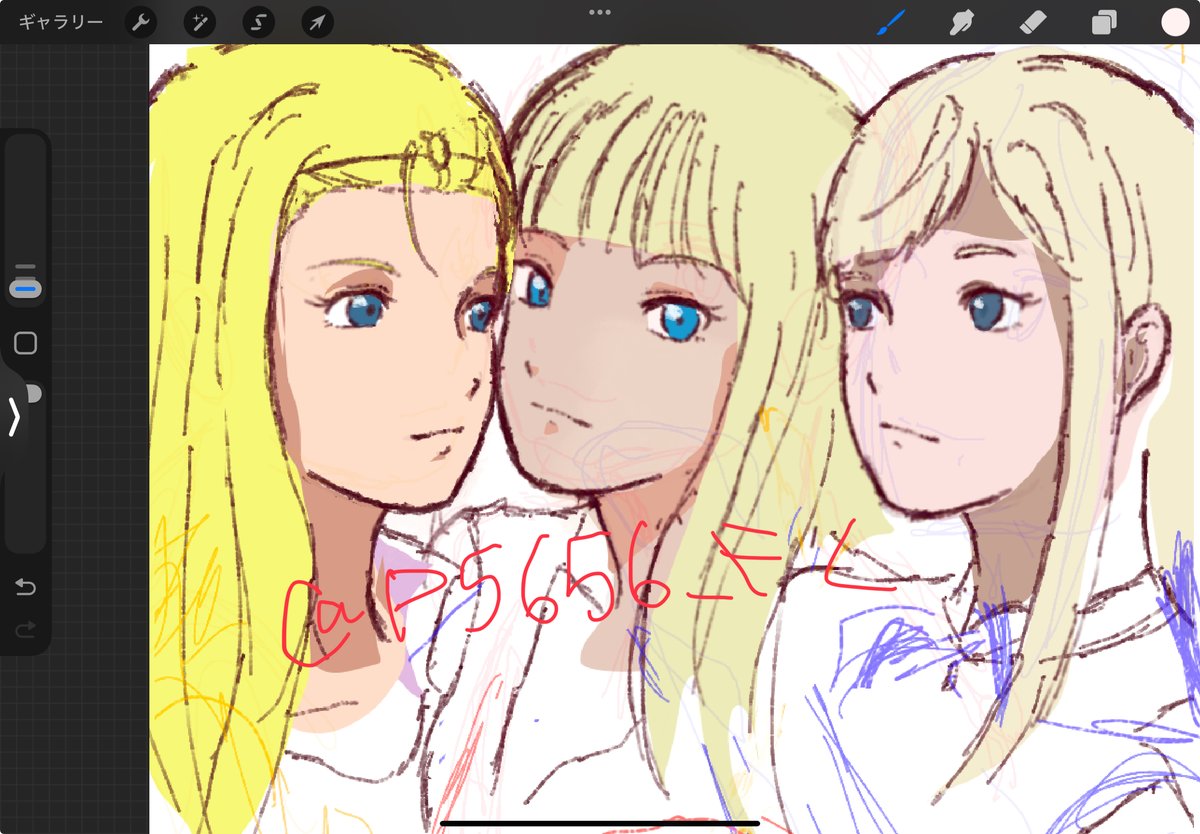The width and height of the screenshot is (1200, 834).
Task: Select the Eraser tool
Action: coord(1032,22)
